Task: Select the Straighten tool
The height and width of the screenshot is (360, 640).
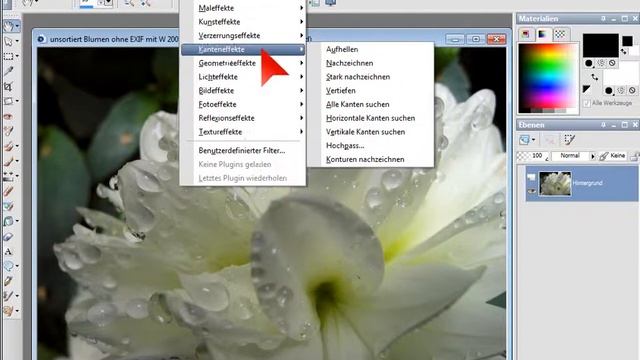Action: [x=8, y=101]
